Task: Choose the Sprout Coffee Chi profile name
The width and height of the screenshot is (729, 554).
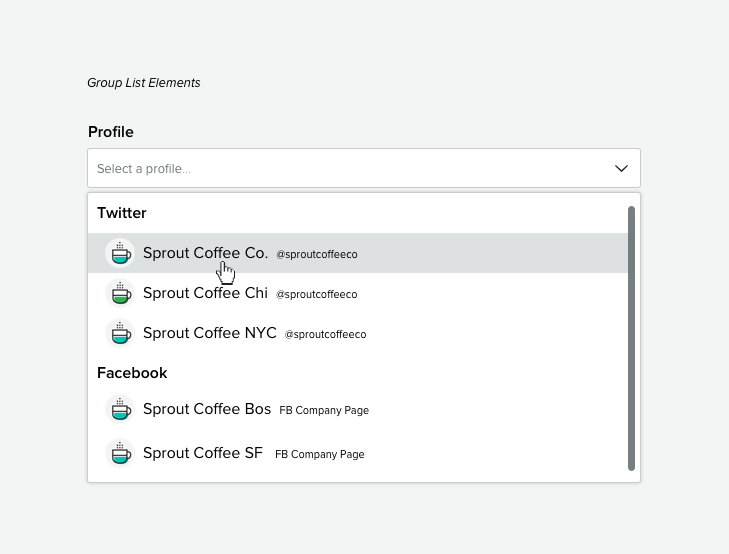Action: point(205,293)
